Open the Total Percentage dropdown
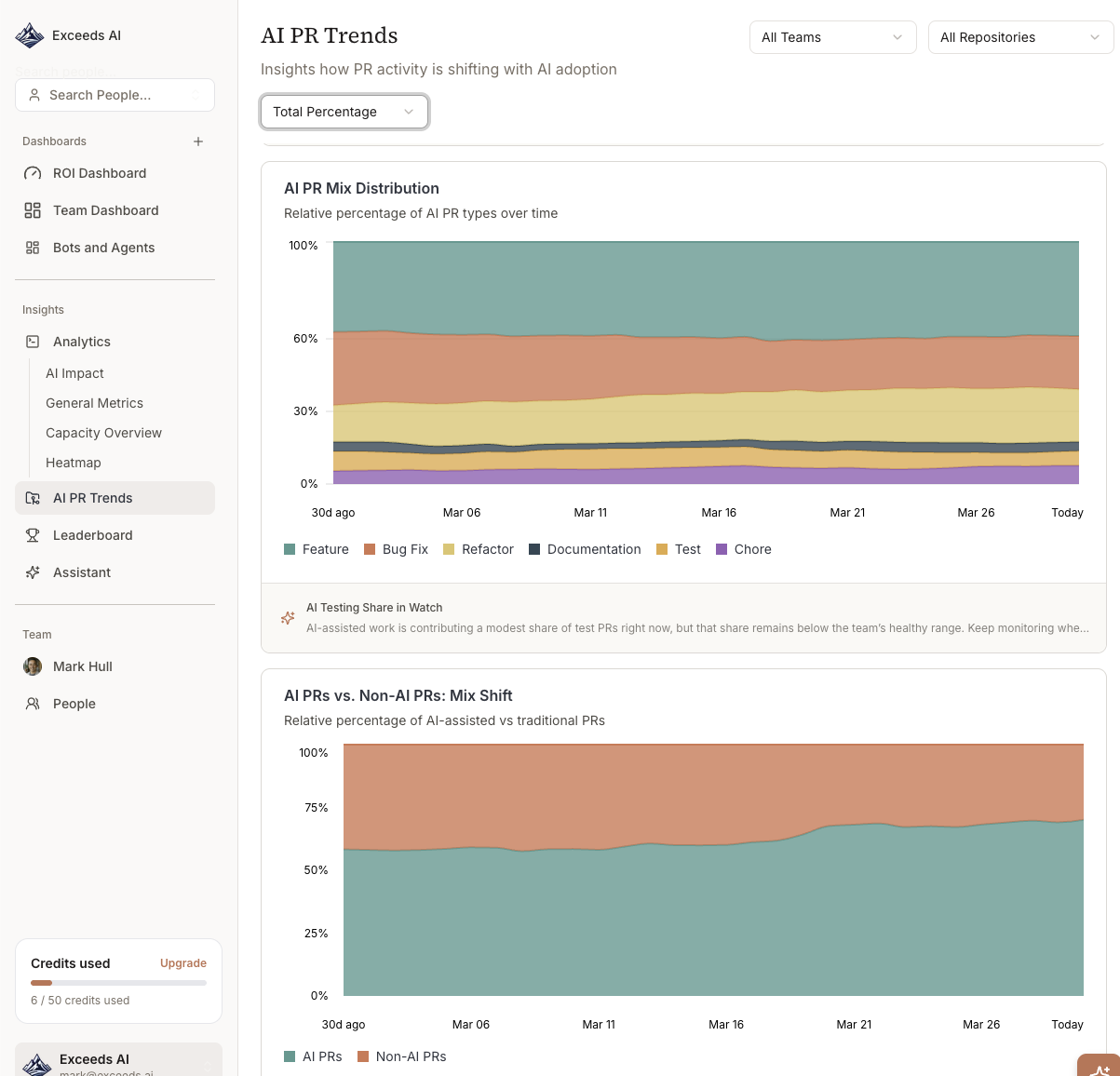Screen dimensions: 1120x1076 click(344, 112)
